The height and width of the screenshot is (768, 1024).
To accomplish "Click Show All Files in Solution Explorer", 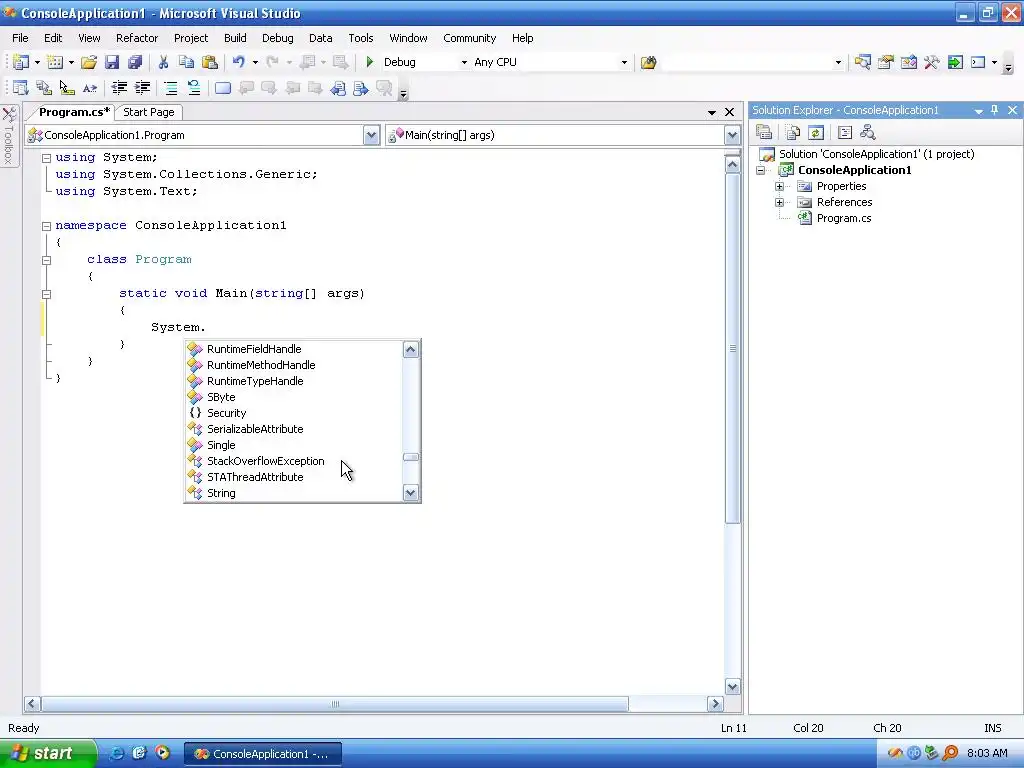I will [793, 133].
